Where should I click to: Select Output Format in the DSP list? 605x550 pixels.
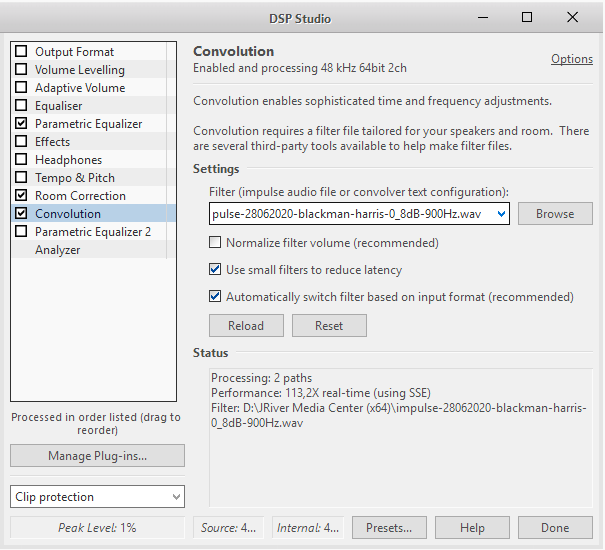point(74,52)
